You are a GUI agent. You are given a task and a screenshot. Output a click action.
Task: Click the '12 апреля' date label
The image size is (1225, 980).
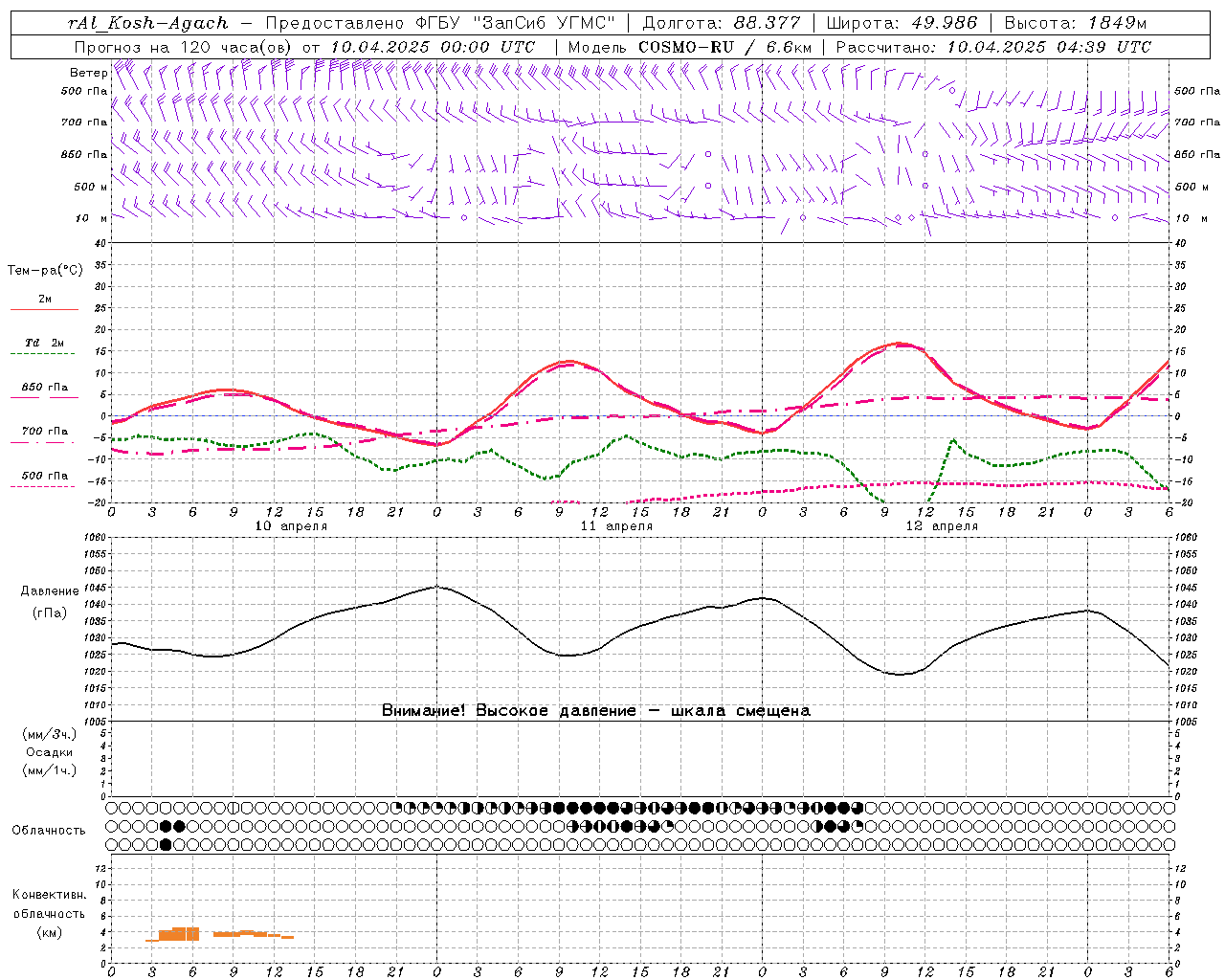(942, 526)
